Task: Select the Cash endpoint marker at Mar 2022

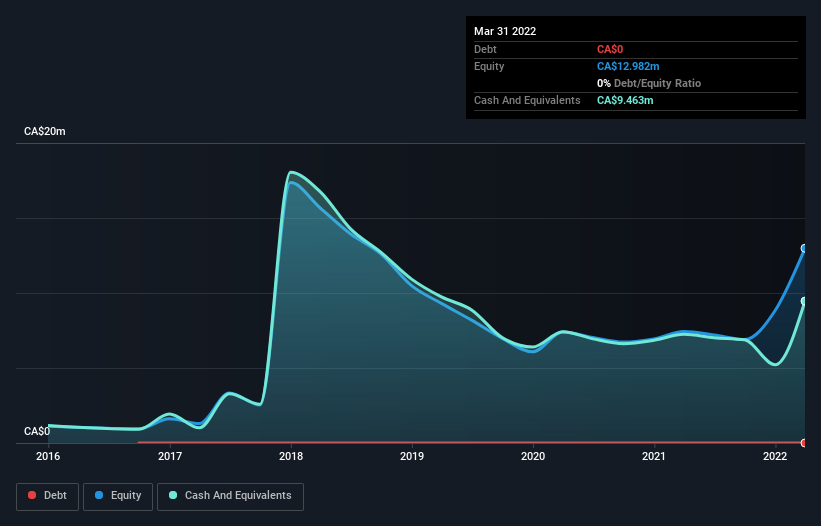Action: [x=804, y=301]
